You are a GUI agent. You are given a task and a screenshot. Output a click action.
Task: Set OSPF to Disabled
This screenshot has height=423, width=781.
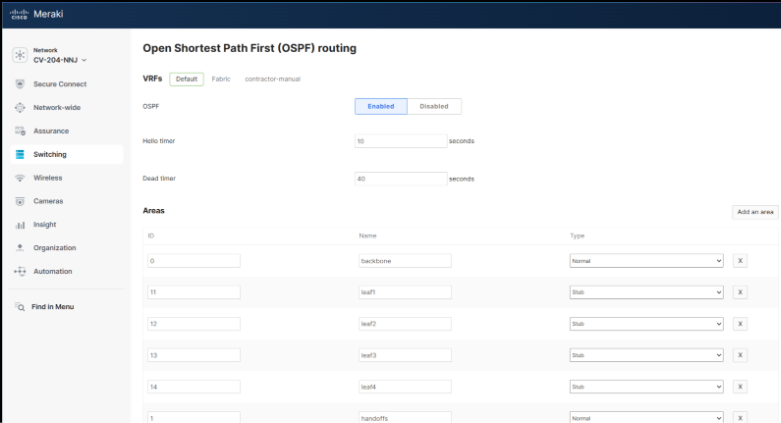pyautogui.click(x=434, y=106)
